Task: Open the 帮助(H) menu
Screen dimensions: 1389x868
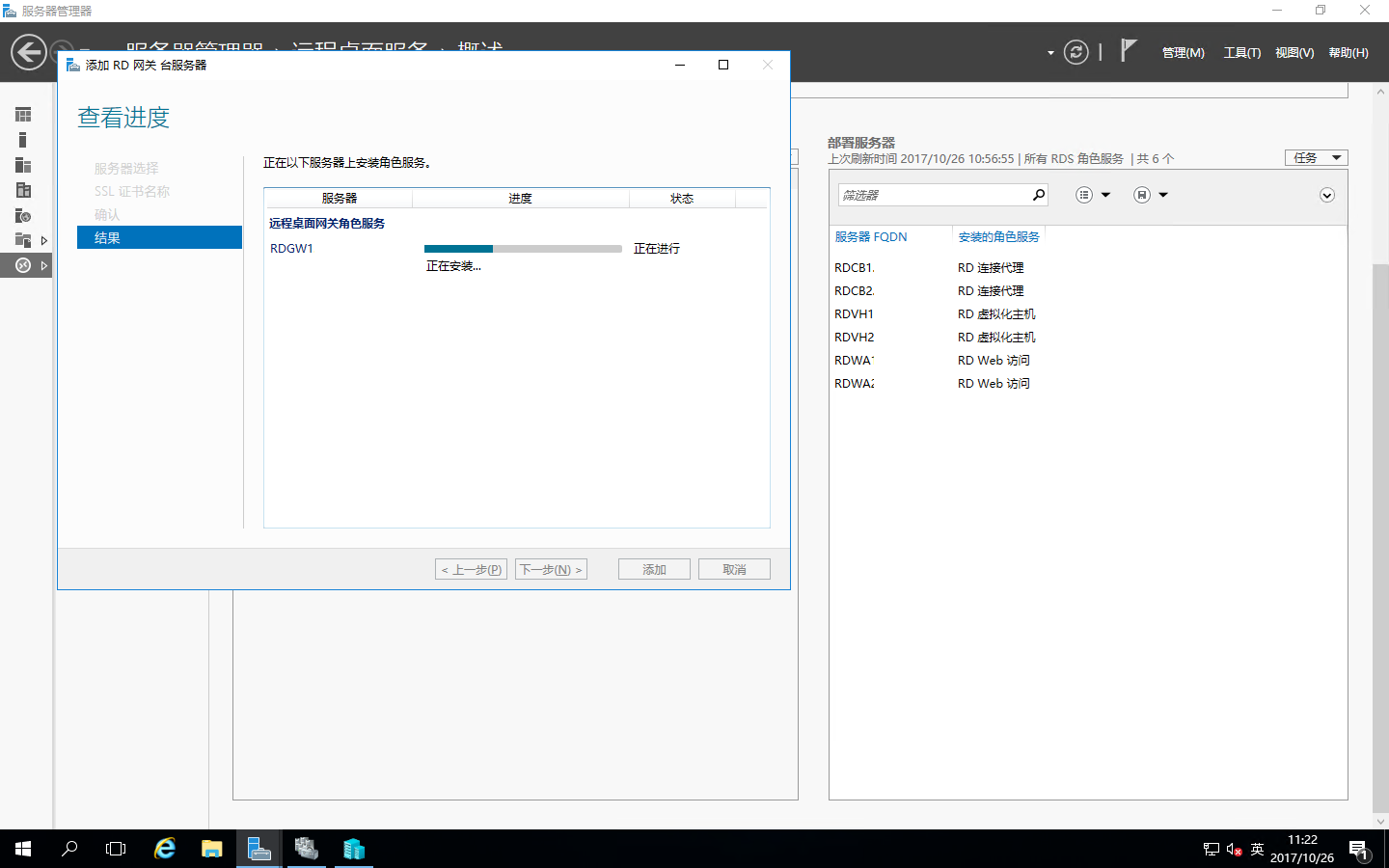Action: 1348,53
